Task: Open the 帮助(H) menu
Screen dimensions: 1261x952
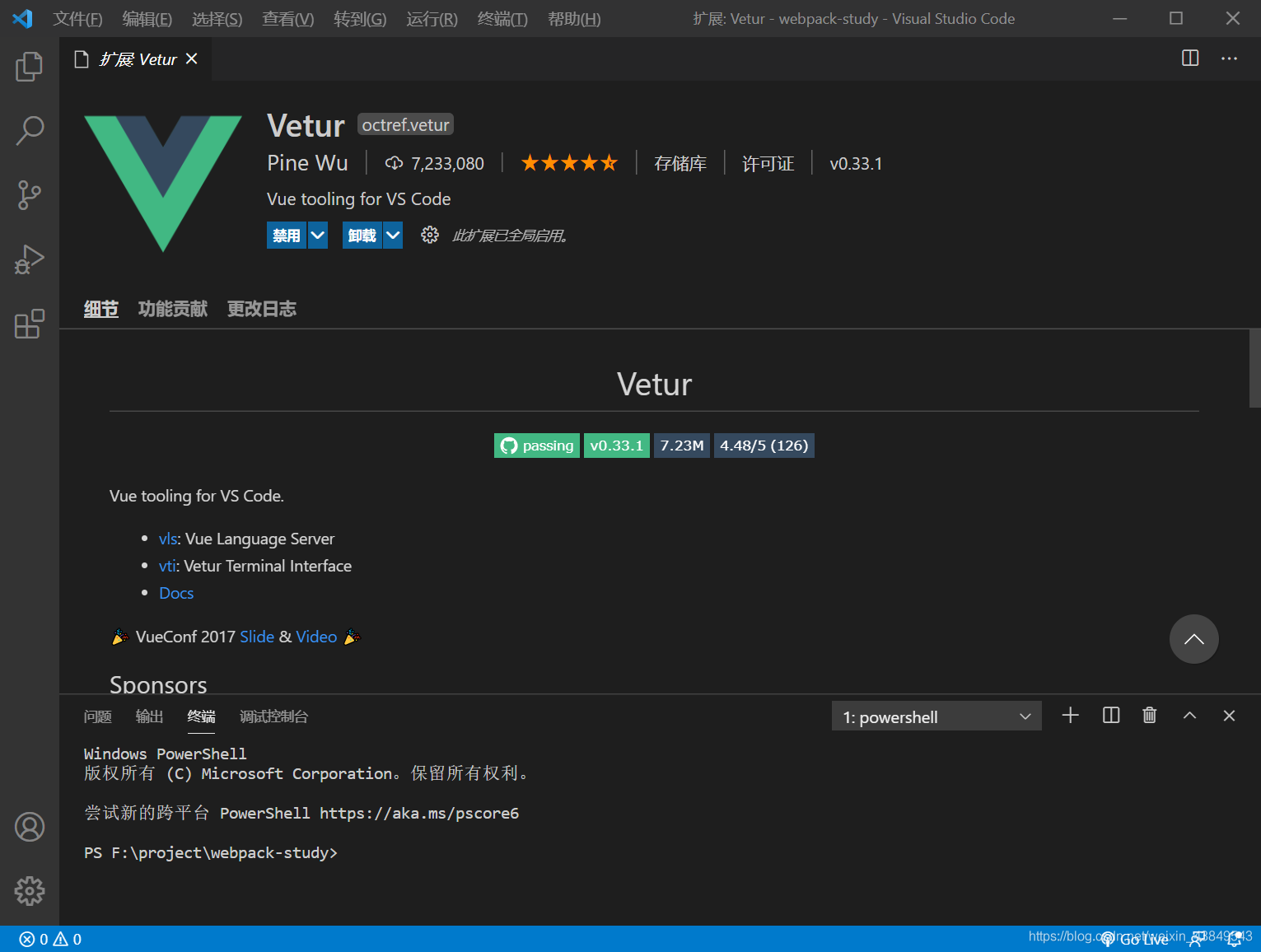Action: [574, 18]
